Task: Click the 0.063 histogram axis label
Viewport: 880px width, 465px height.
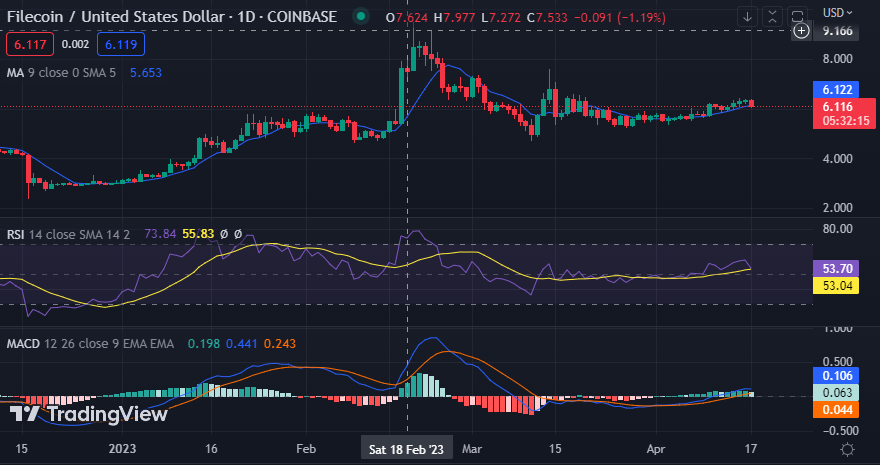Action: pyautogui.click(x=837, y=392)
